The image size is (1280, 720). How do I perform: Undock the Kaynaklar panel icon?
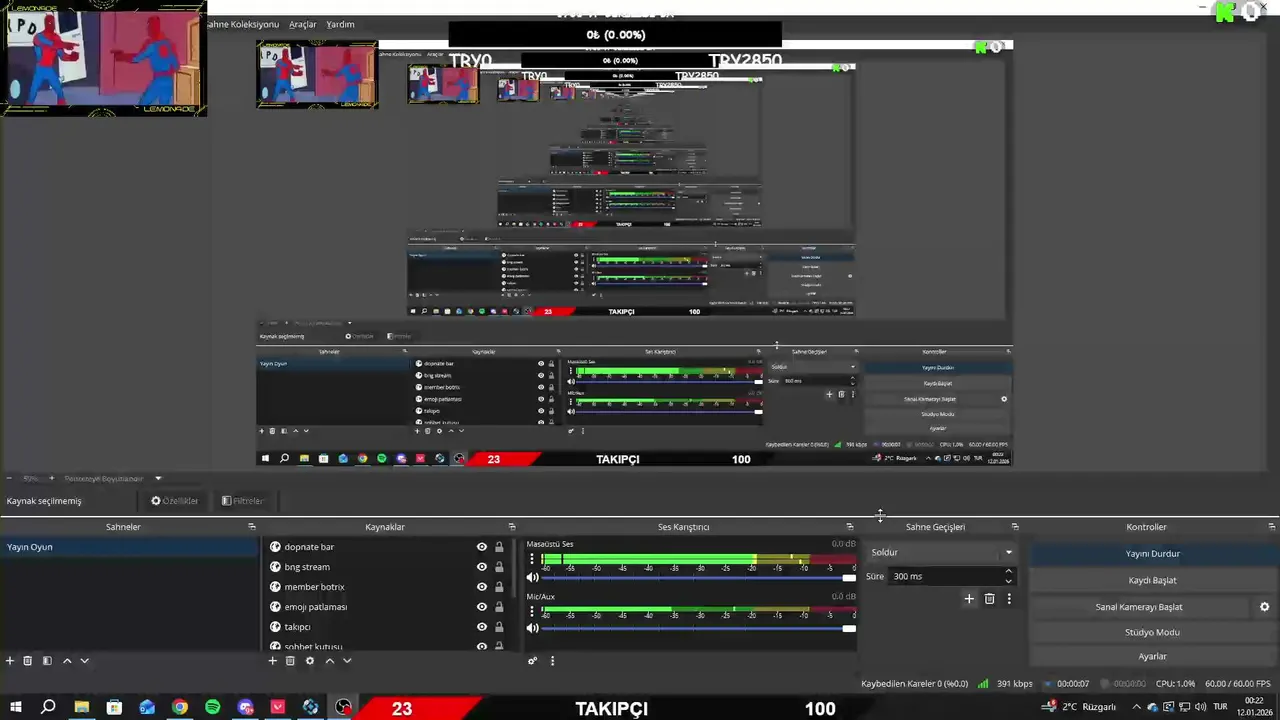(x=512, y=527)
